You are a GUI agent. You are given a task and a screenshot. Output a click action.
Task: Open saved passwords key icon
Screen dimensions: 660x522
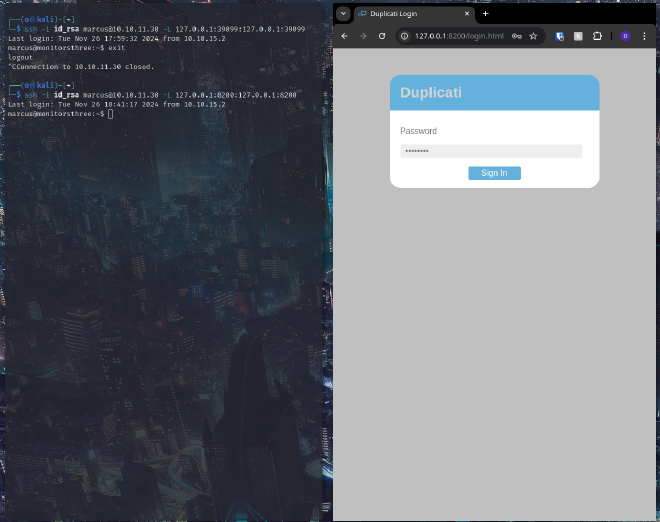[x=516, y=36]
